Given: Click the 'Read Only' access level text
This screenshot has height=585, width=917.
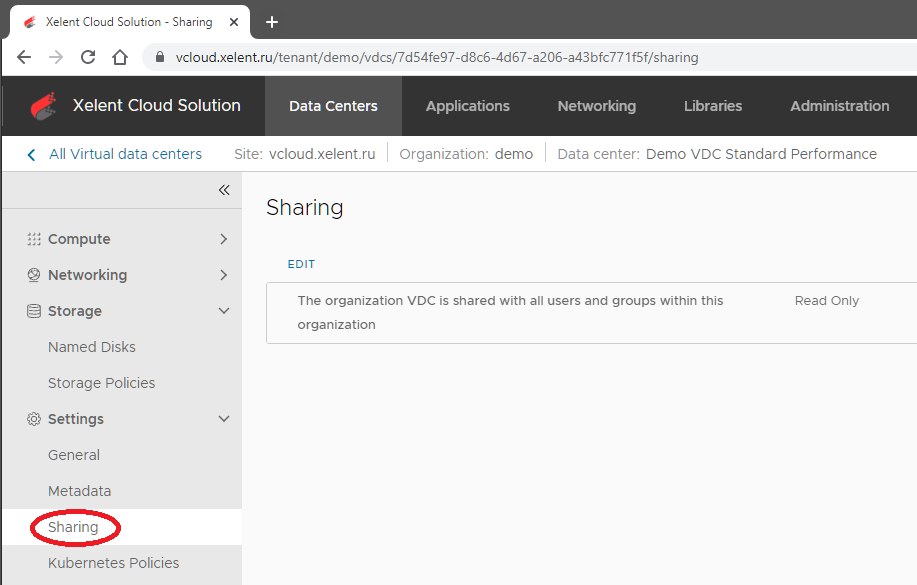Looking at the screenshot, I should tap(826, 301).
